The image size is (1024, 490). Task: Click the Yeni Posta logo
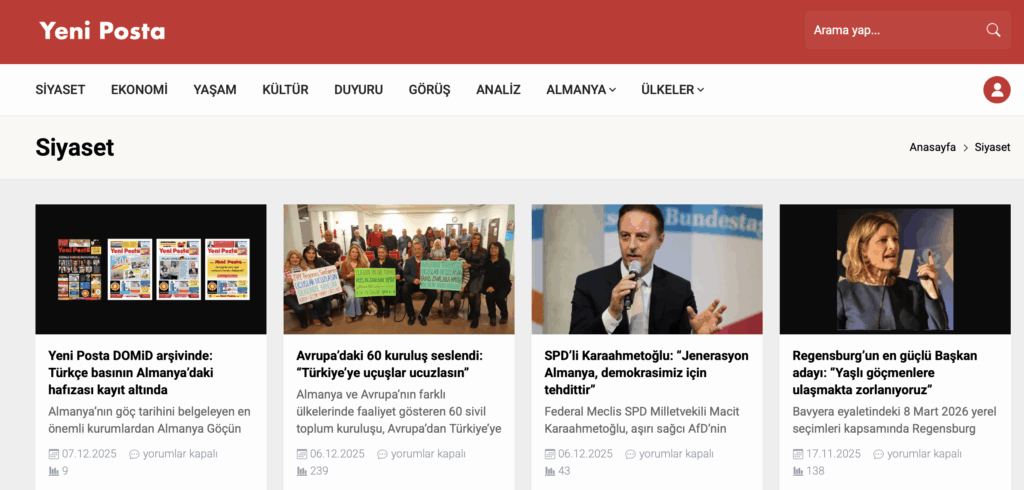(x=102, y=31)
